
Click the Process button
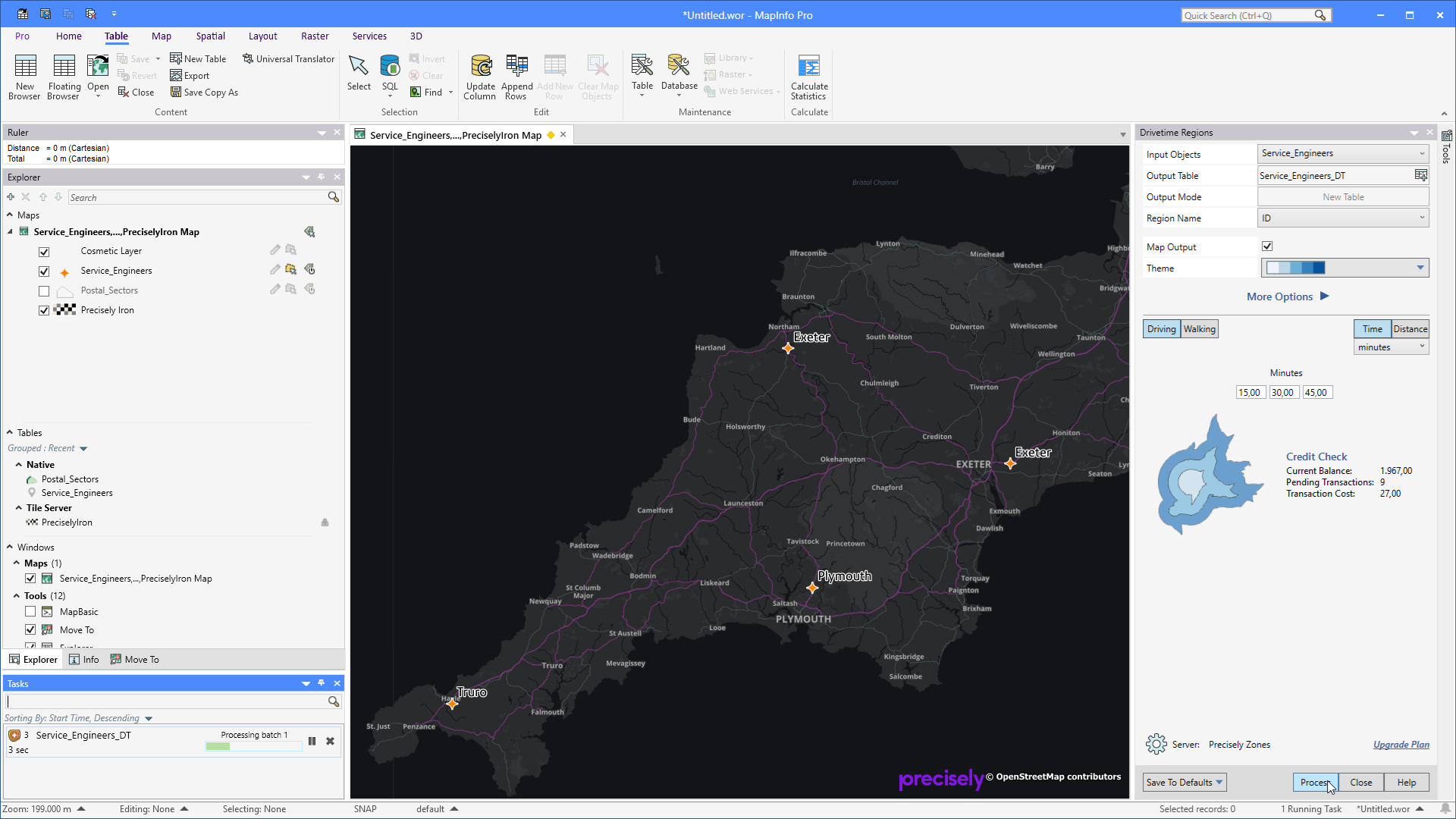tap(1316, 782)
